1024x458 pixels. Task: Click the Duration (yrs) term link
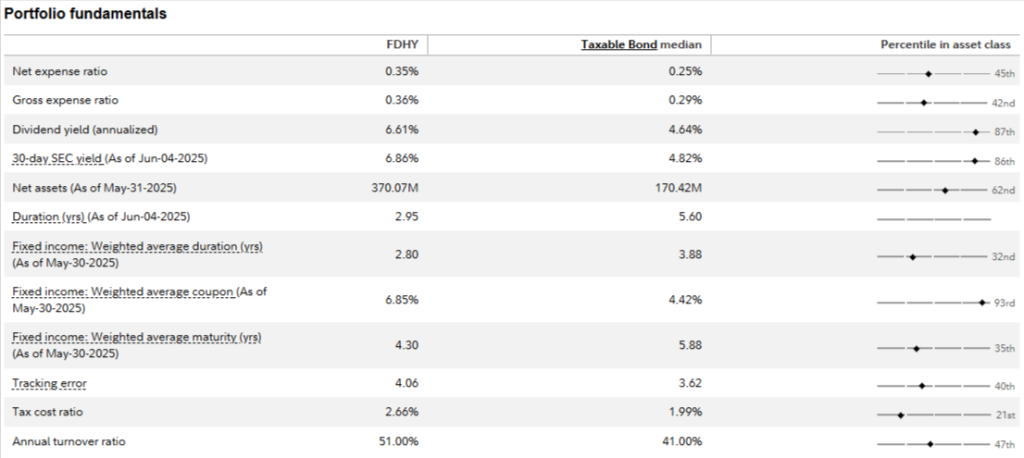[x=48, y=217]
